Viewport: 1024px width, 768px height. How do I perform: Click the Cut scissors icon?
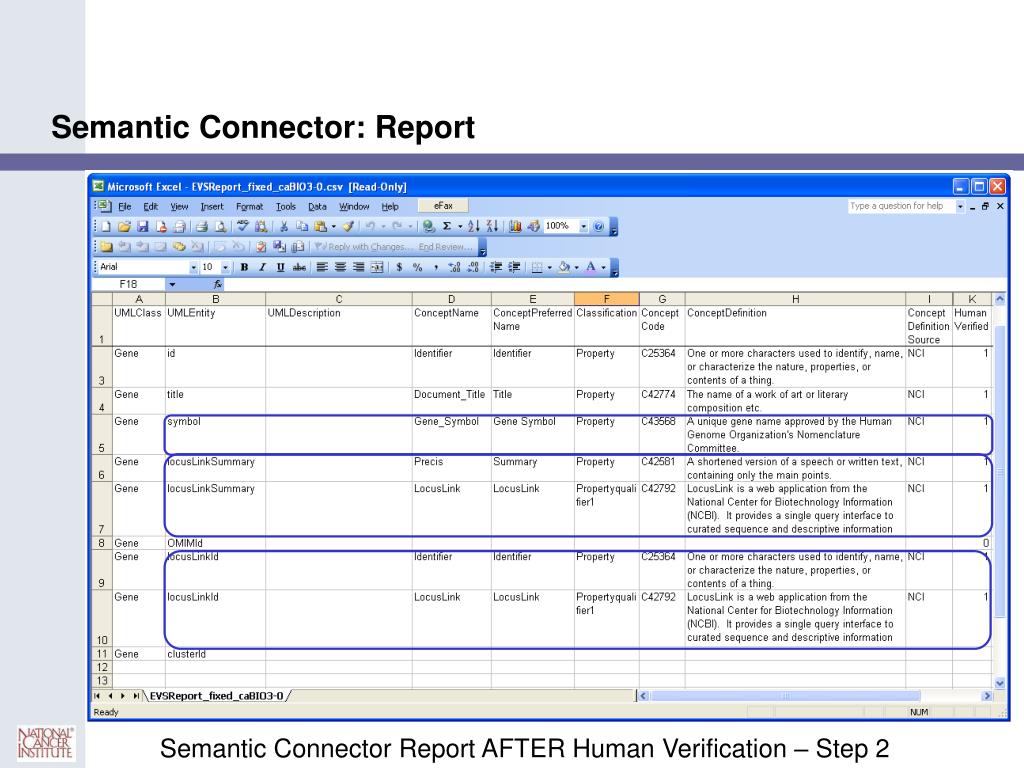[284, 227]
